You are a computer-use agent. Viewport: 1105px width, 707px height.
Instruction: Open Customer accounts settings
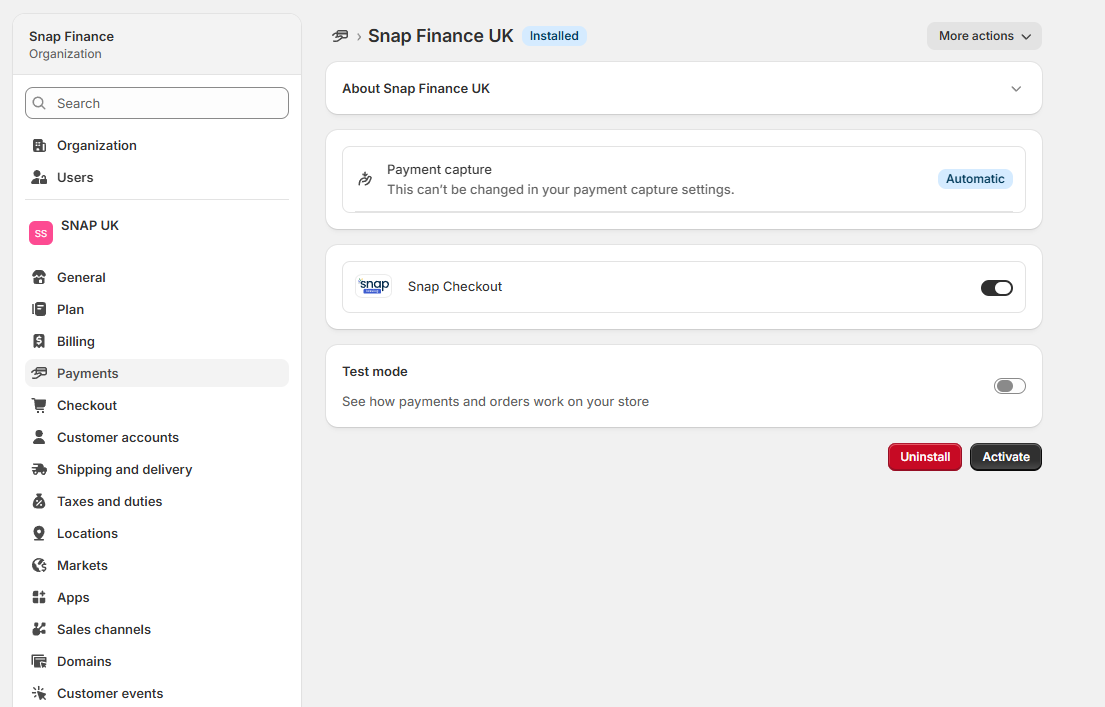point(156,437)
